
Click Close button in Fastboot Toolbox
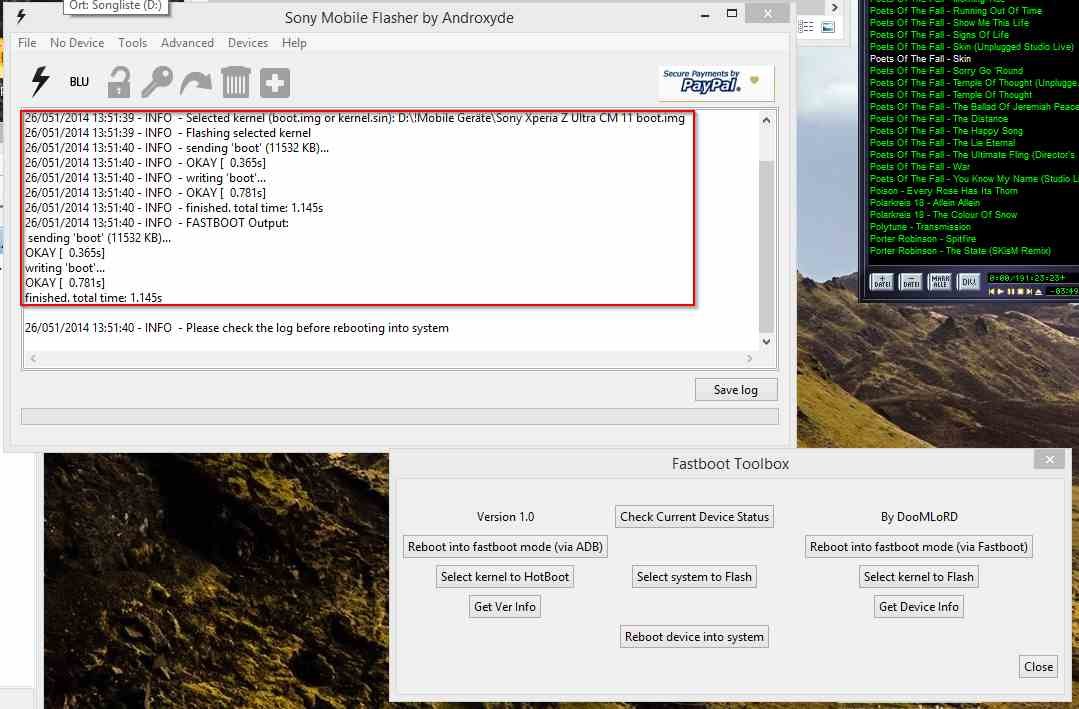pos(1038,666)
